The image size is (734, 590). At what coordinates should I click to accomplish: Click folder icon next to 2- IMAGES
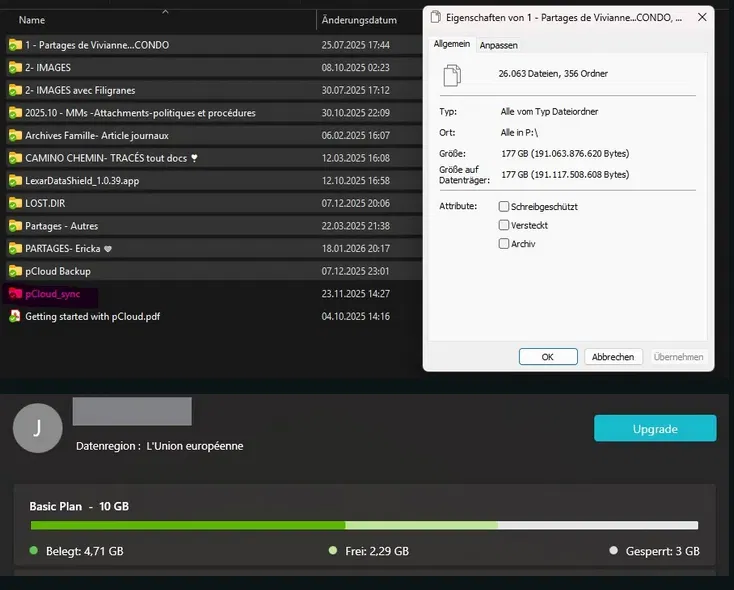[15, 67]
